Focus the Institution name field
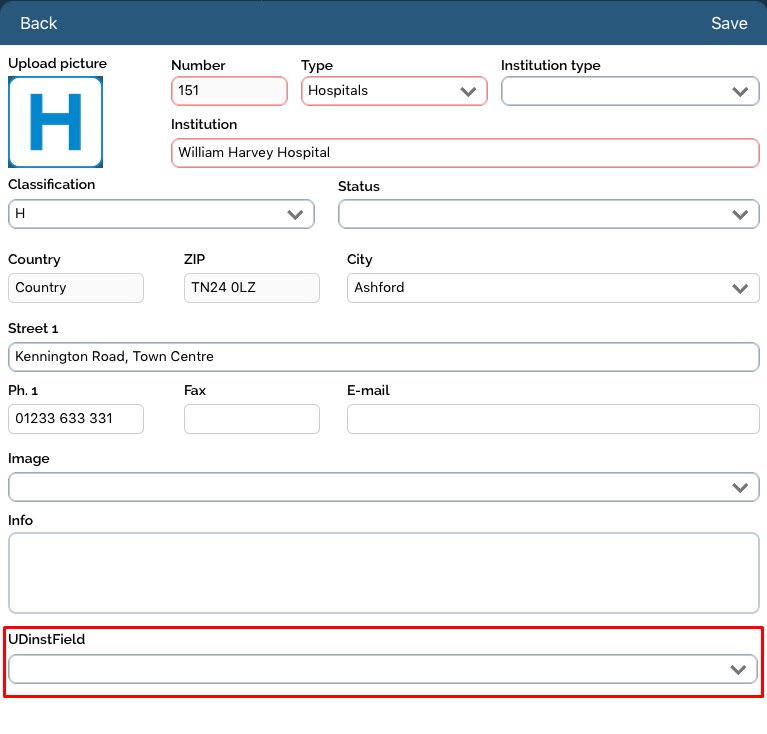The image size is (767, 734). [x=465, y=153]
